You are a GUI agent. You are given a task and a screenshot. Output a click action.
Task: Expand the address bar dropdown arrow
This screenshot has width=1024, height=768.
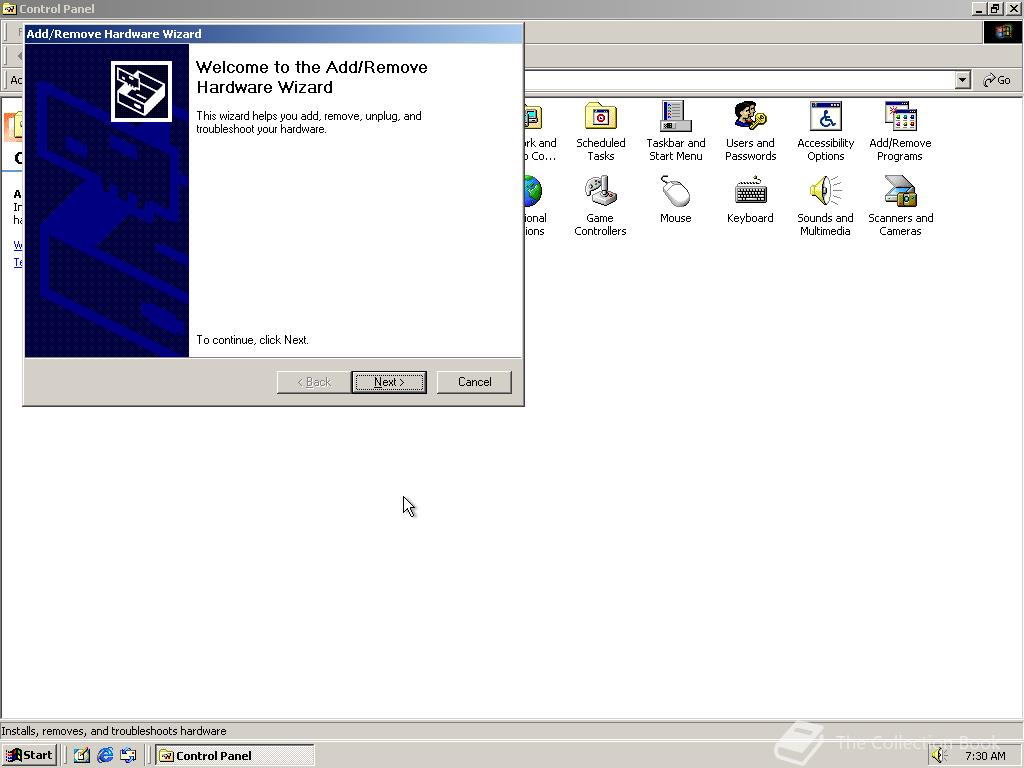(x=963, y=80)
